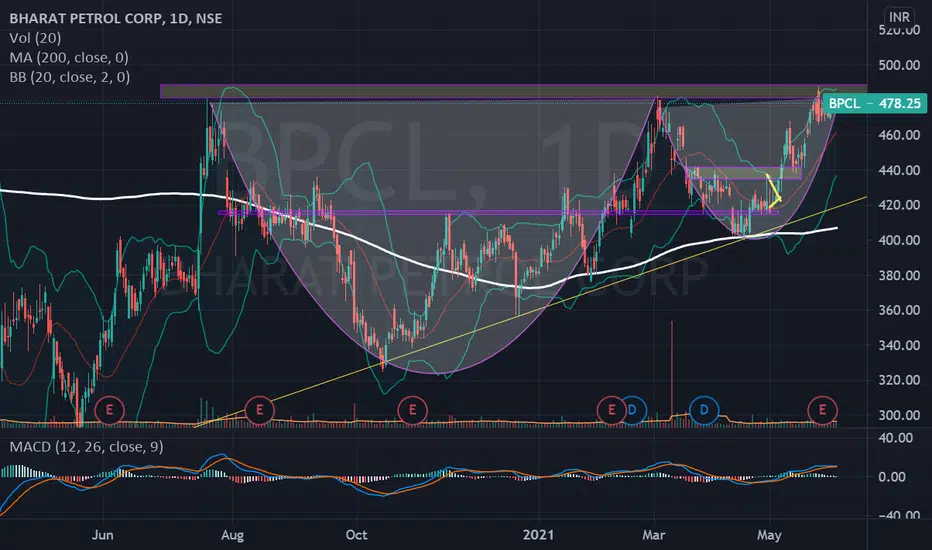Image resolution: width=932 pixels, height=550 pixels.
Task: Click the 320.00 price axis label
Action: pyautogui.click(x=899, y=380)
